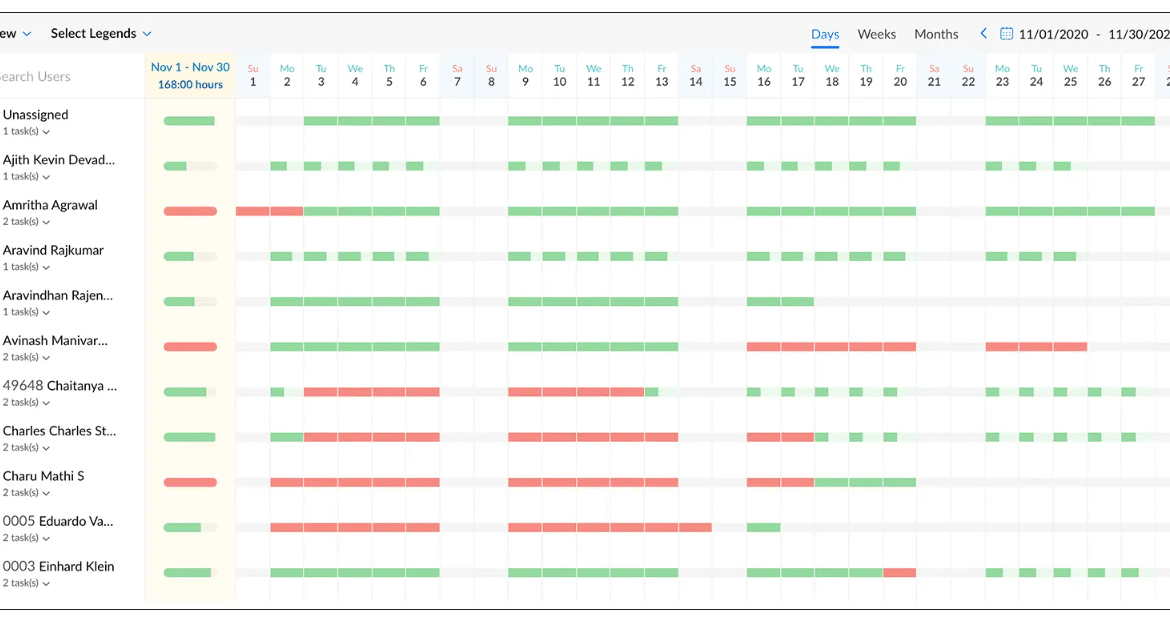Click Amritha Agrawal's red monthly summary bar
The height and width of the screenshot is (623, 1170).
point(190,211)
